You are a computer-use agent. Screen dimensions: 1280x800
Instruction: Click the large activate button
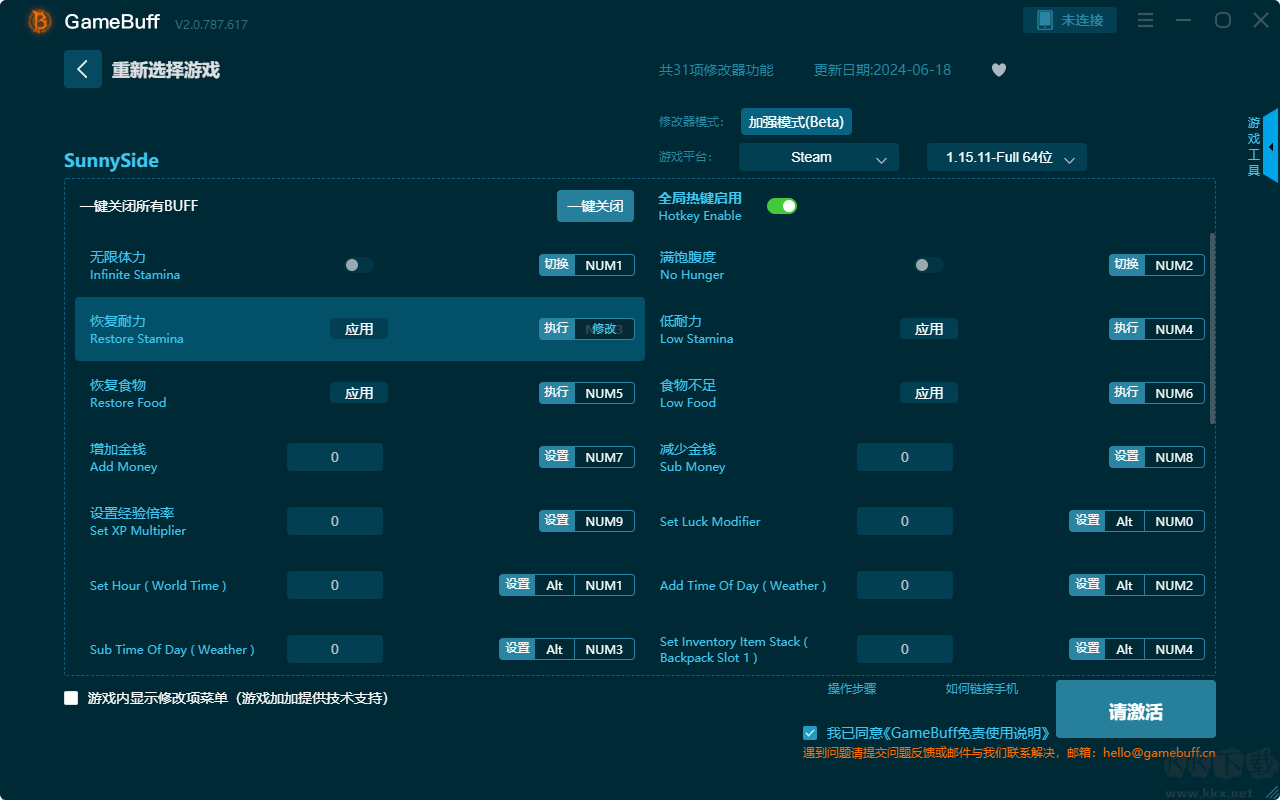(x=1135, y=710)
